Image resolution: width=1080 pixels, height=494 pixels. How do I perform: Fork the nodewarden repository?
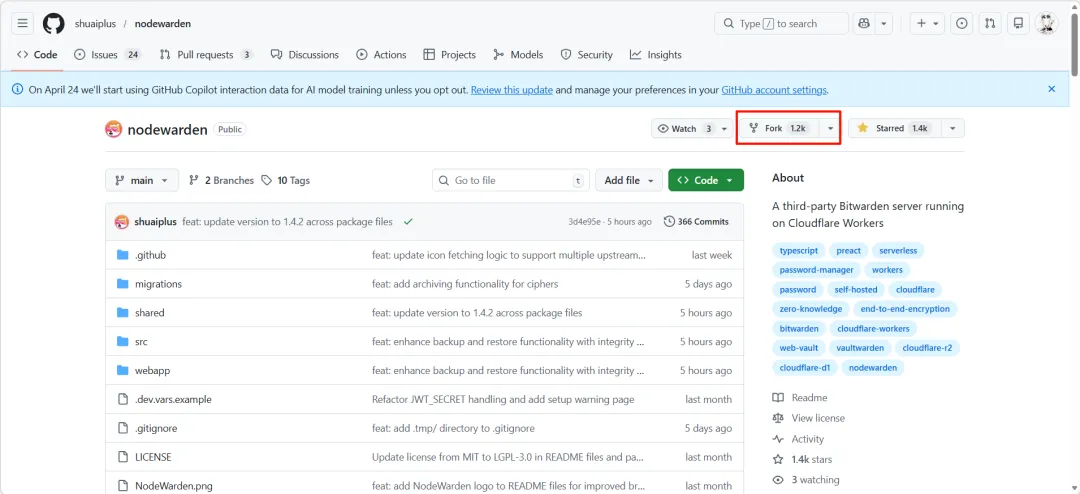pos(780,128)
